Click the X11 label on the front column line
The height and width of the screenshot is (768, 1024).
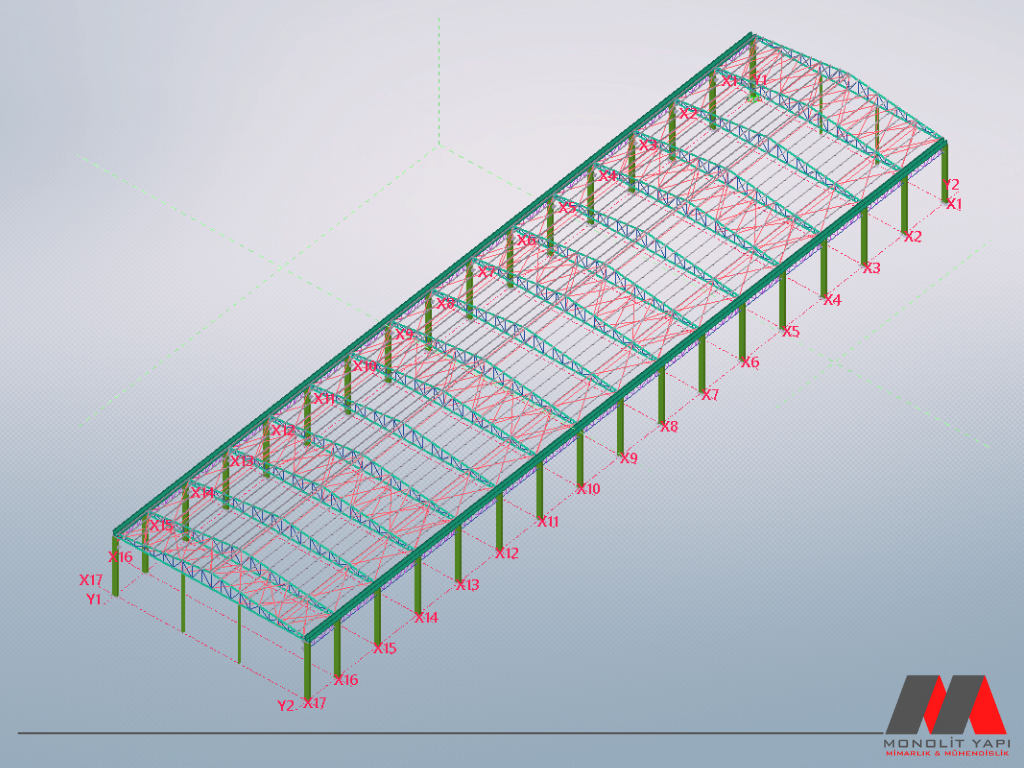[548, 522]
